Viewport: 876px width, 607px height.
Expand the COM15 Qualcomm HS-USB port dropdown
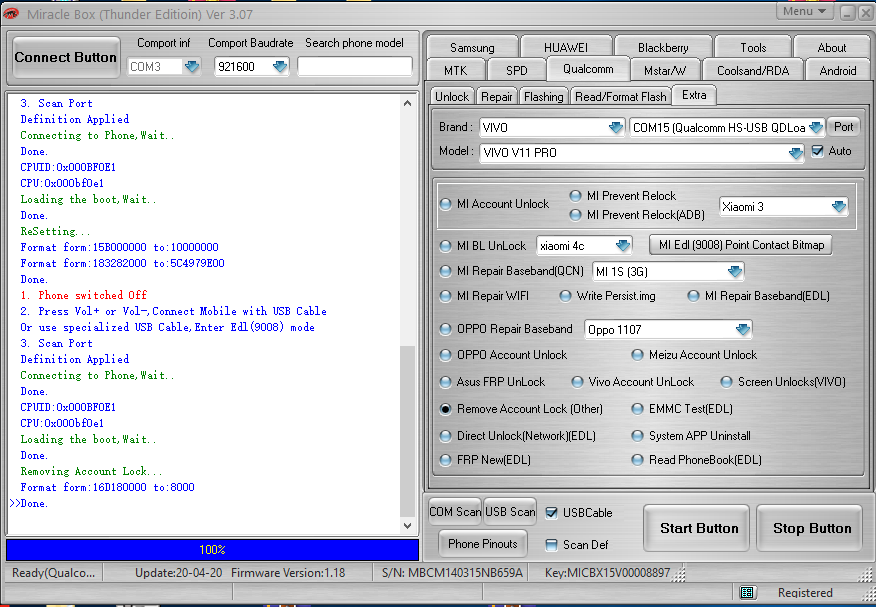(816, 127)
